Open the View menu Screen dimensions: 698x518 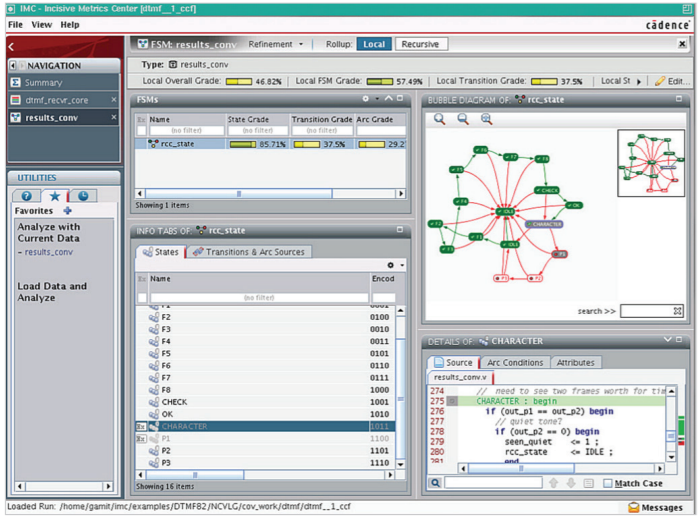[41, 24]
